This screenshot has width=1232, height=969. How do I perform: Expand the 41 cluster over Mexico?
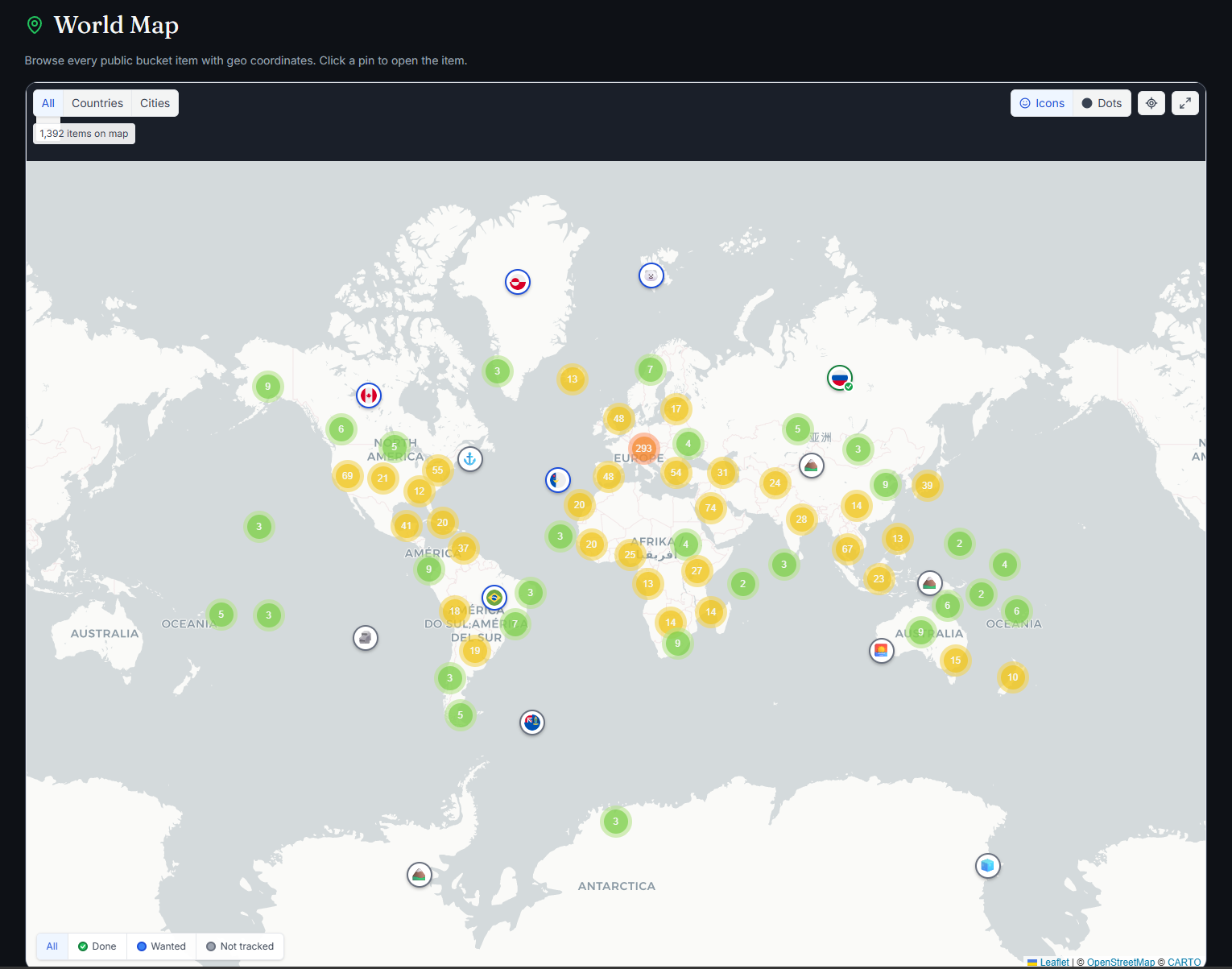pyautogui.click(x=407, y=526)
